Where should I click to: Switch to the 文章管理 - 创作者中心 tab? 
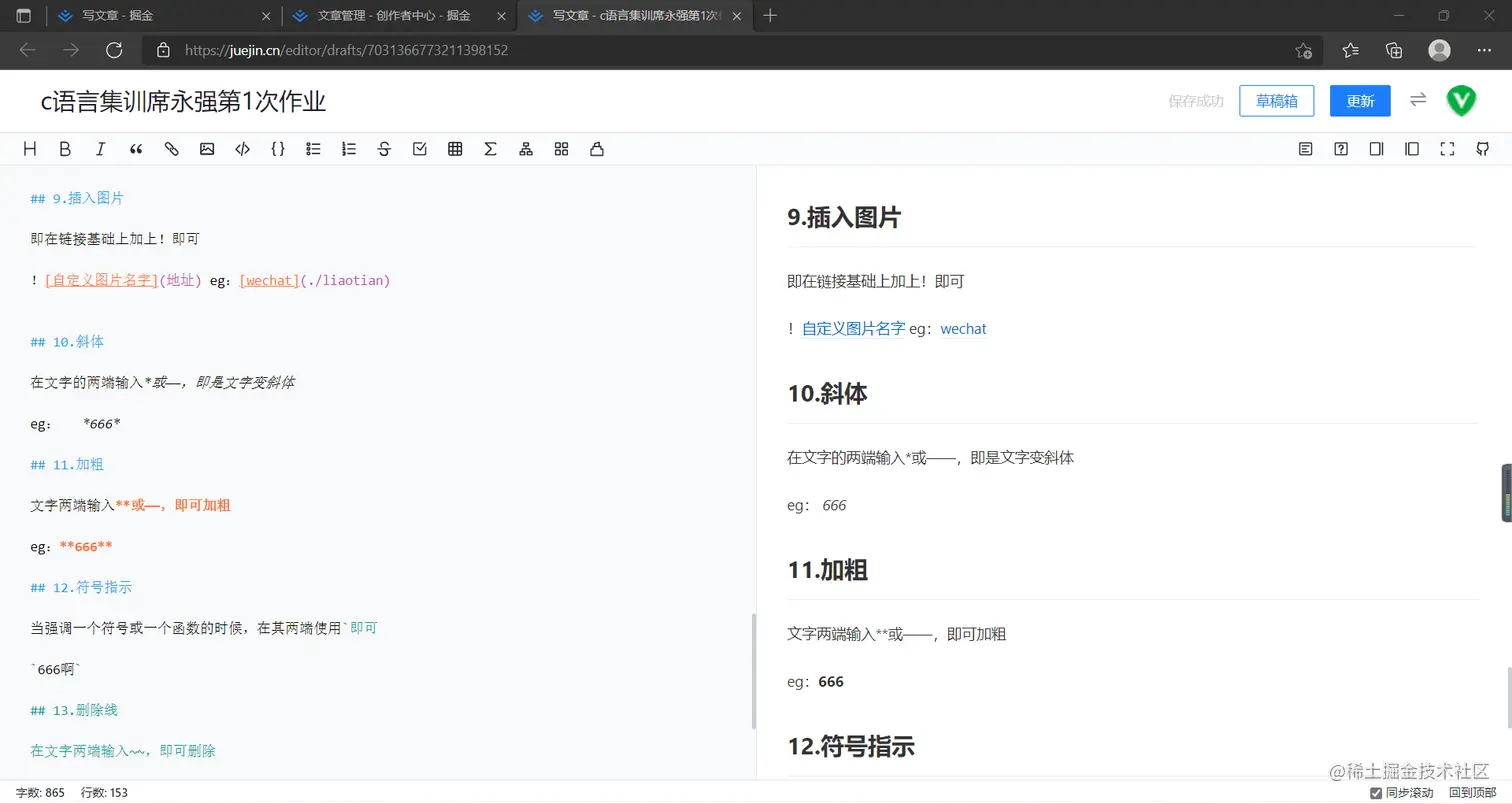[400, 16]
